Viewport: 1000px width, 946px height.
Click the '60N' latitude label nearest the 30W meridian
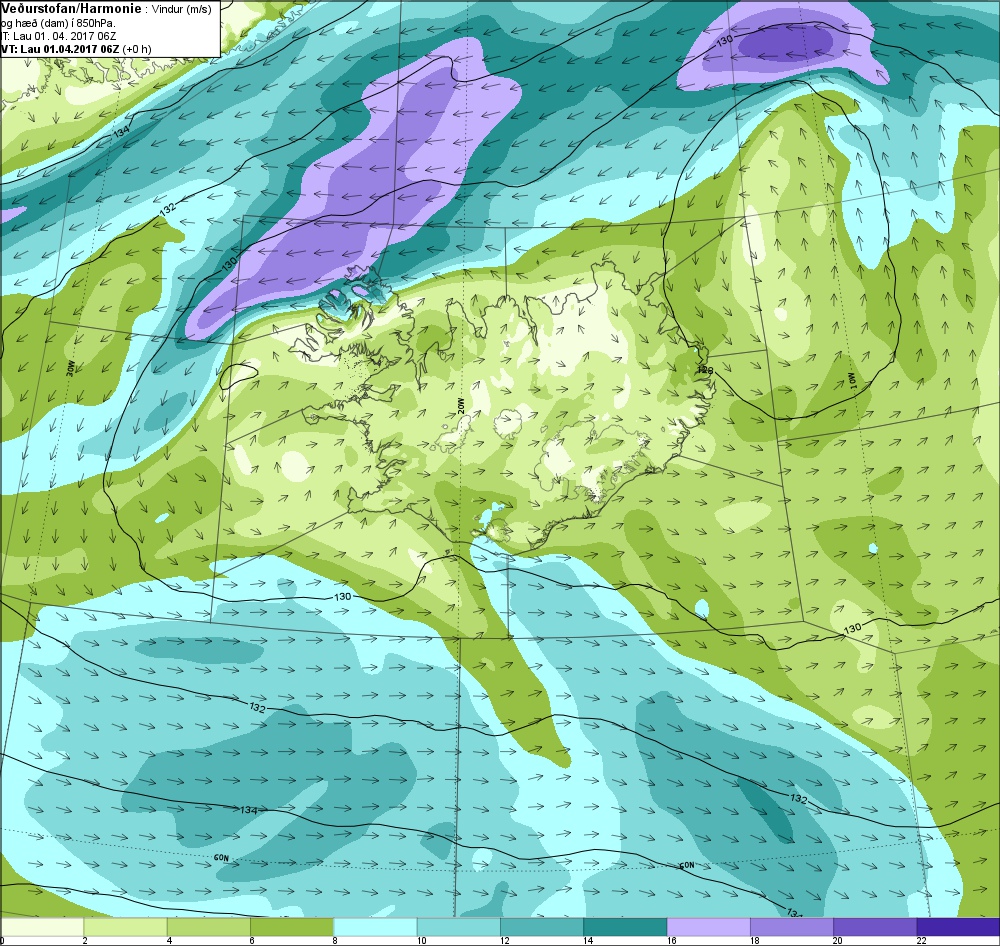[221, 858]
